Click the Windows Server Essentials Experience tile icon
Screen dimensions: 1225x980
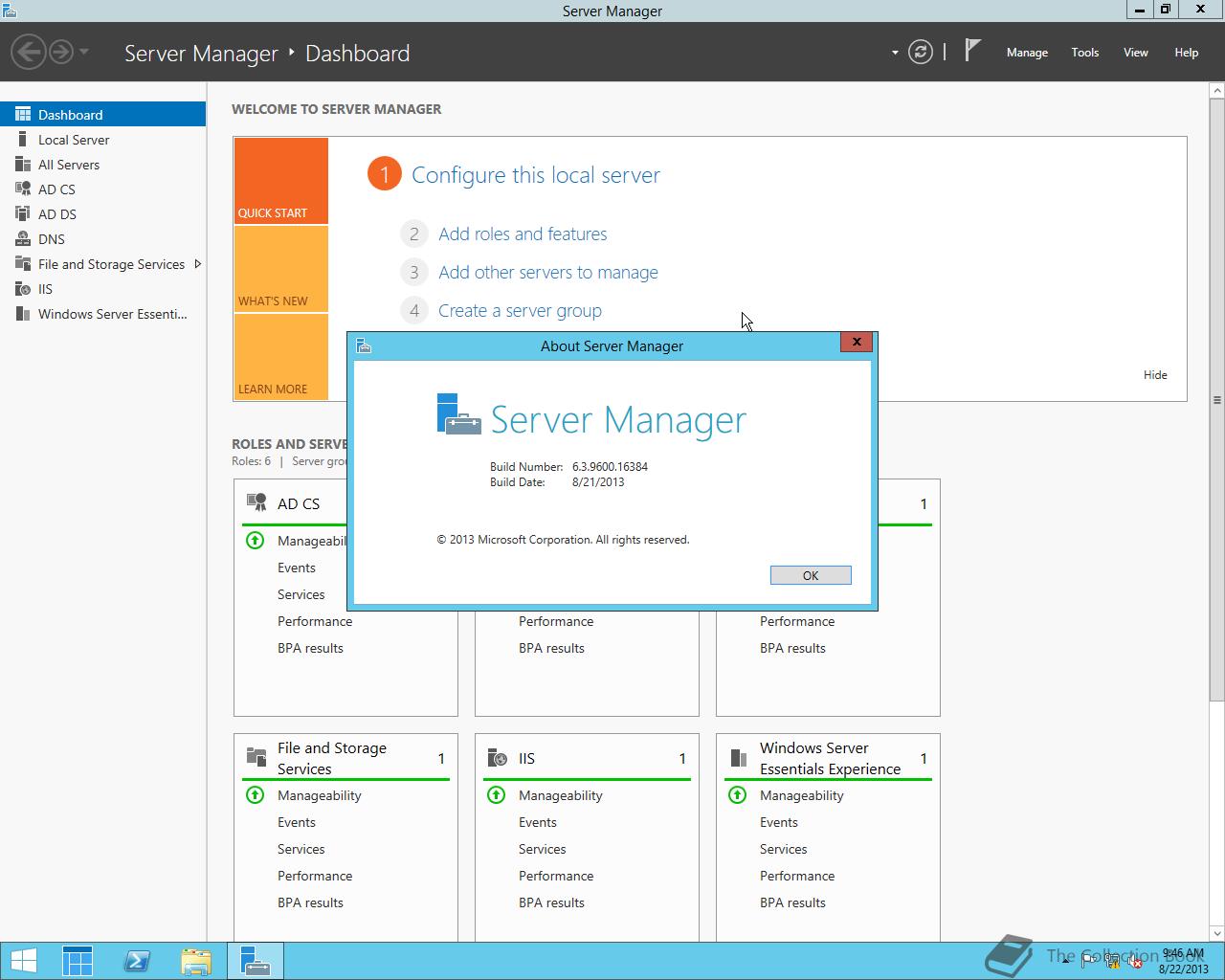pyautogui.click(x=738, y=757)
